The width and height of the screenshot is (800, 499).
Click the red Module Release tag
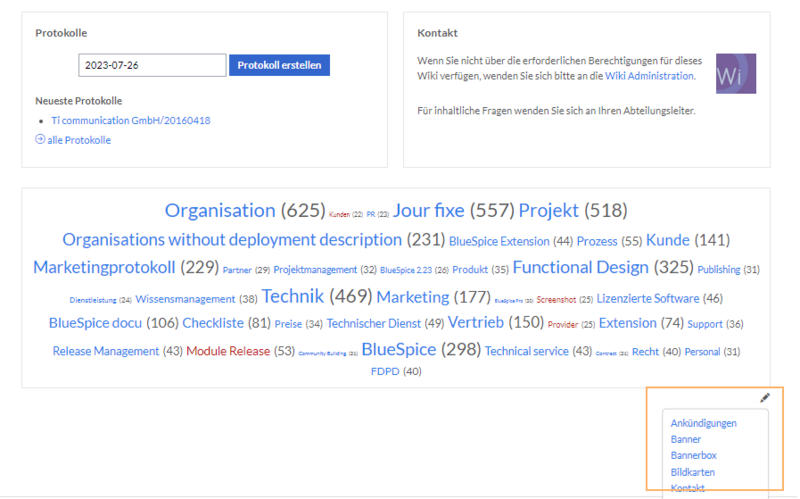[228, 351]
